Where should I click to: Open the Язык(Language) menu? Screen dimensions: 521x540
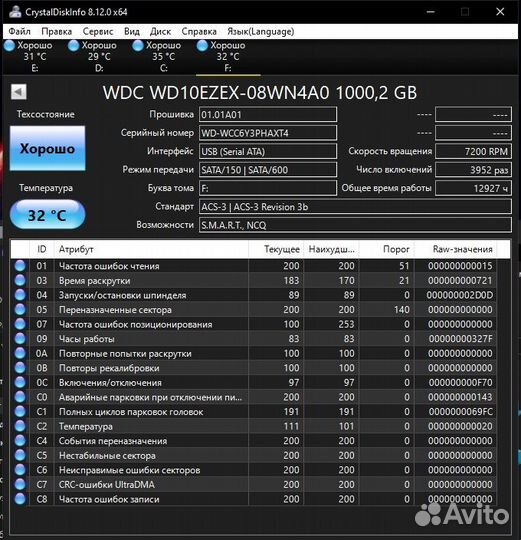tap(261, 31)
